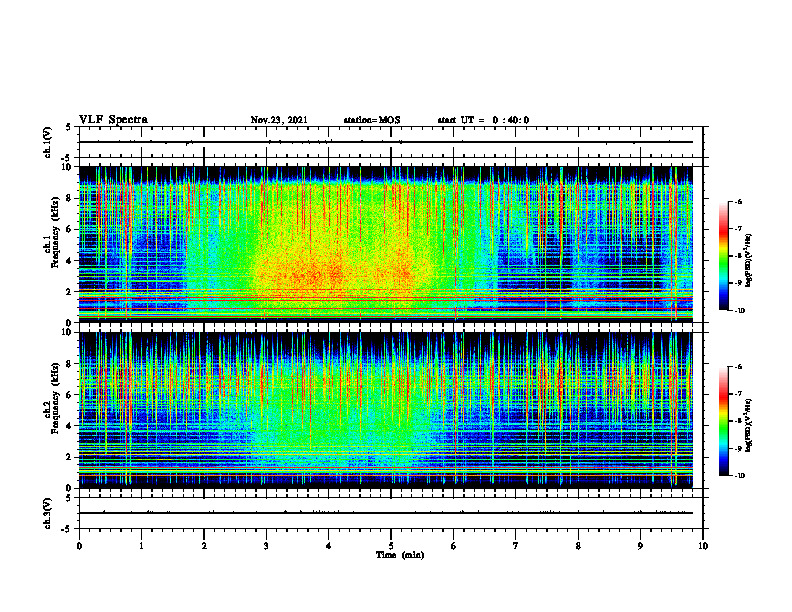Click the '-10' label on ch.2 colorbar
Screen dimensions: 792x612
(739, 475)
